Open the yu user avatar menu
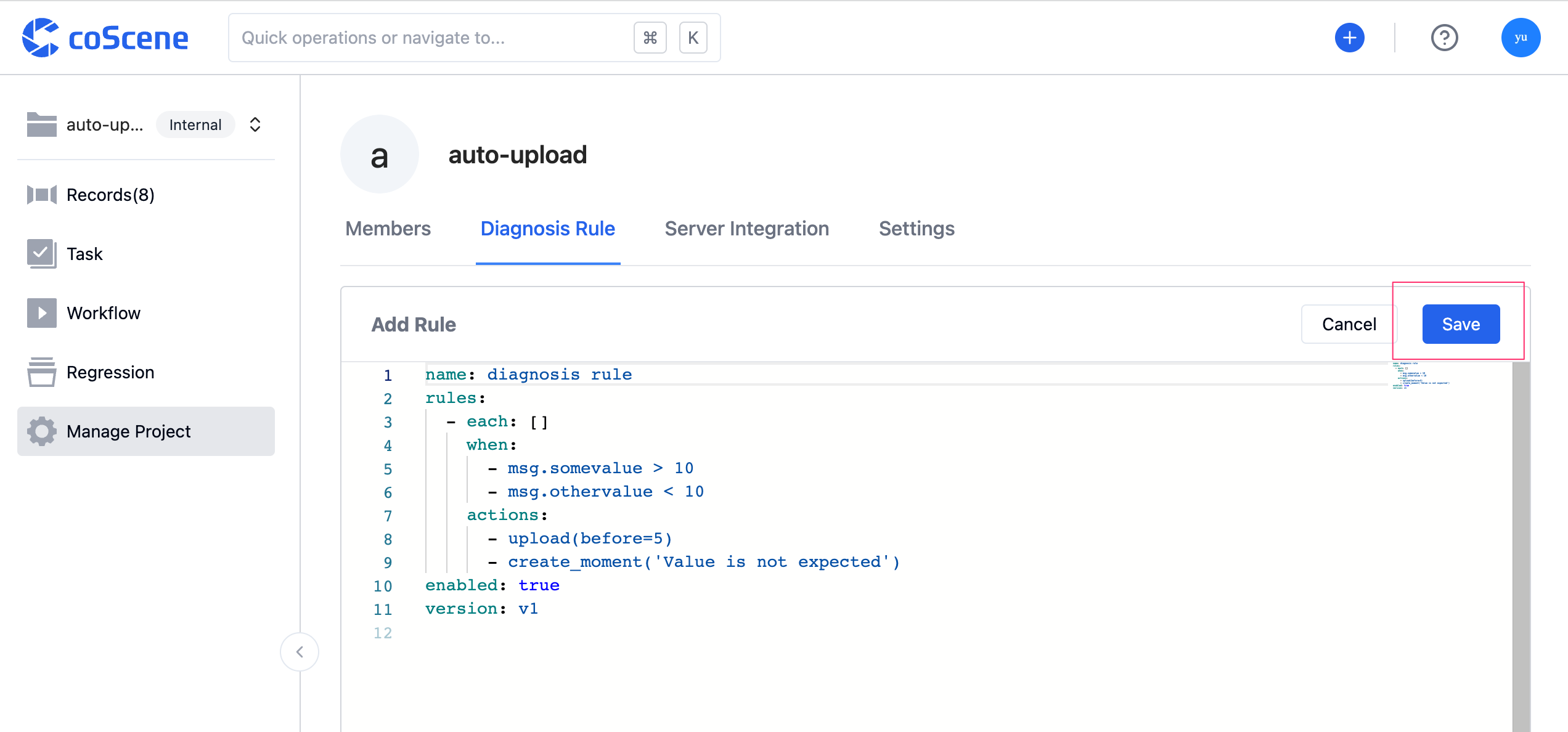This screenshot has height=732, width=1568. [x=1521, y=38]
